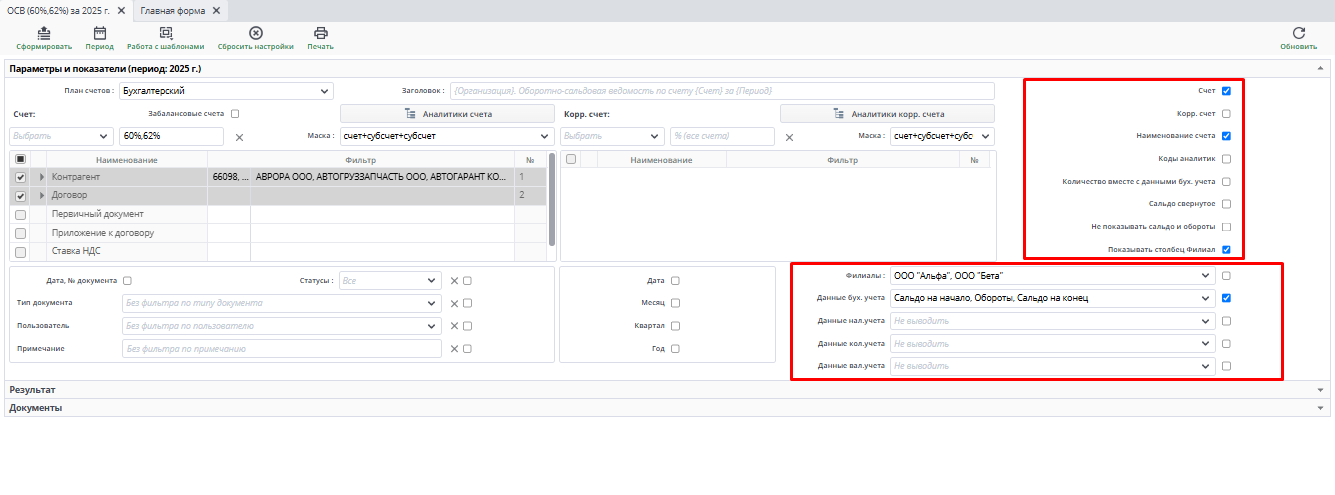Click the Сбросить настройки icon
The width and height of the screenshot is (1335, 495).
point(255,33)
